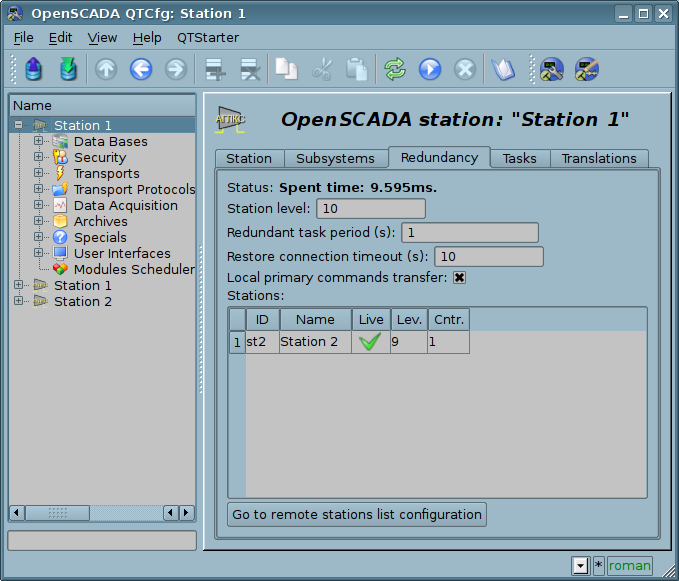This screenshot has height=581, width=679.
Task: Click the Back arrow toolbar icon
Action: [x=141, y=69]
